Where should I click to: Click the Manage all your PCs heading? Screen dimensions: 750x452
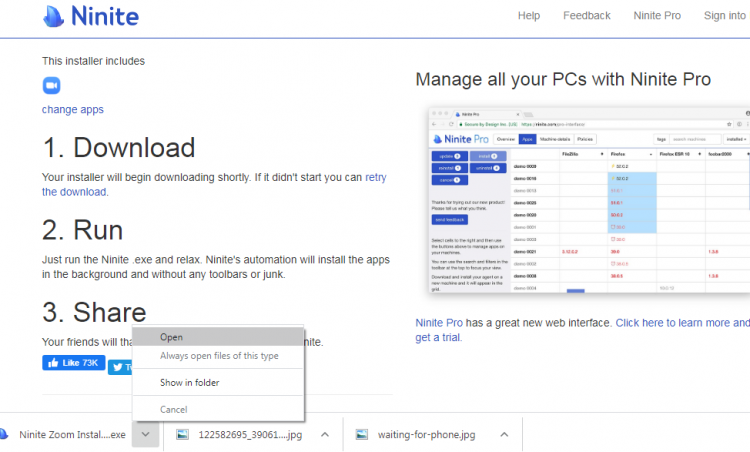(x=563, y=79)
